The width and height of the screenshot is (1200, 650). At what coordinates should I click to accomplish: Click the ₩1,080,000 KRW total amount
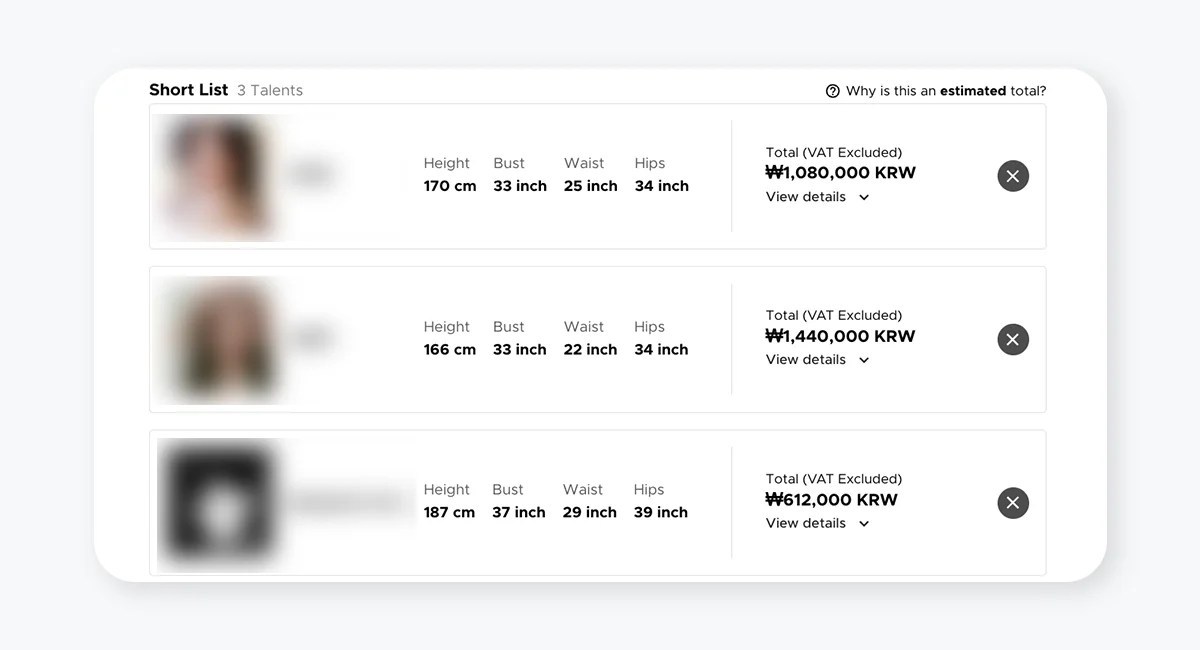[x=840, y=173]
